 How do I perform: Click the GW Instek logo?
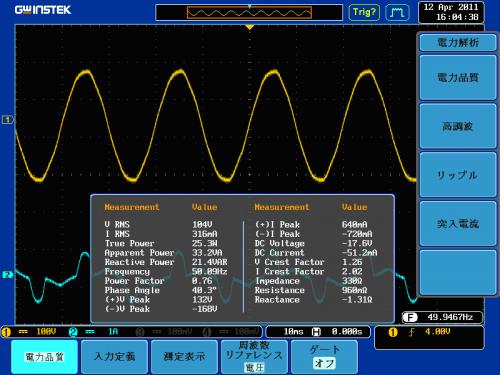[43, 10]
